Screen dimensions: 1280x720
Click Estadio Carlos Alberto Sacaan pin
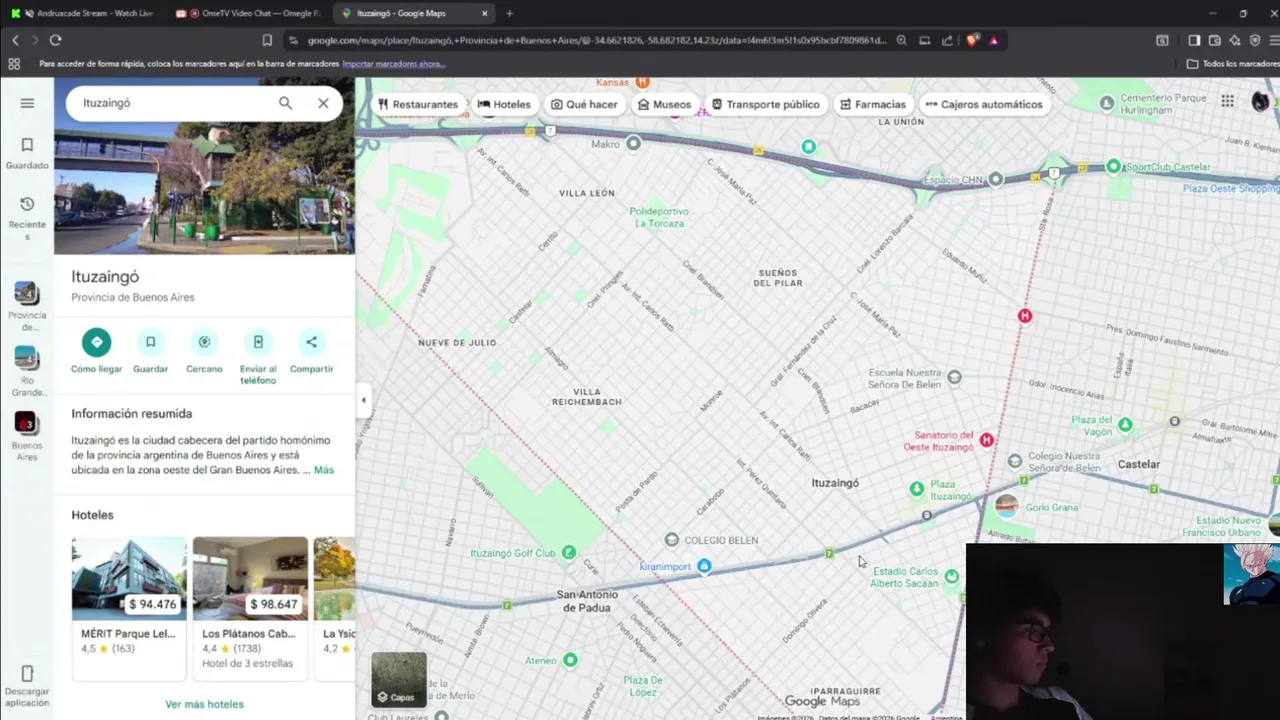(x=951, y=577)
